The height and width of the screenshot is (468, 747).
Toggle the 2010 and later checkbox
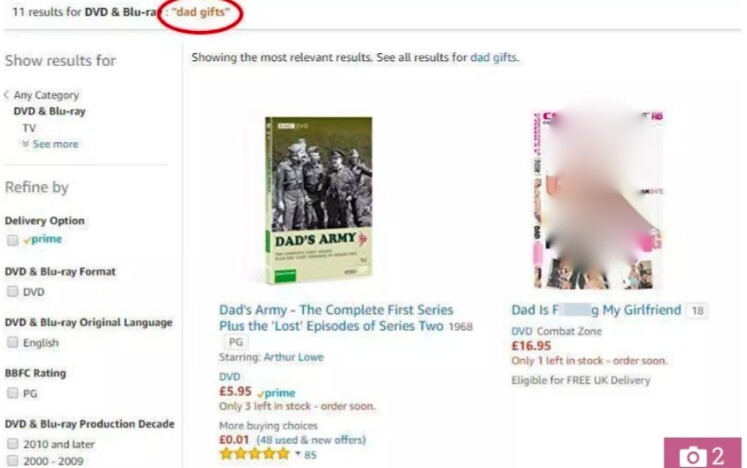[x=12, y=444]
